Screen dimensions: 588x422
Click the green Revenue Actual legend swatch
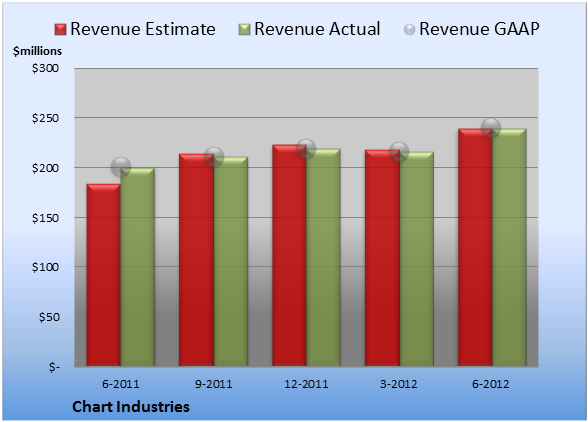tap(244, 30)
